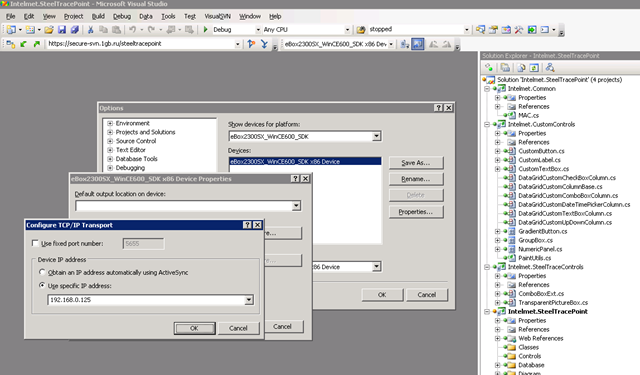640x375 pixels.
Task: Click the Undo arrow icon
Action: pos(132,29)
